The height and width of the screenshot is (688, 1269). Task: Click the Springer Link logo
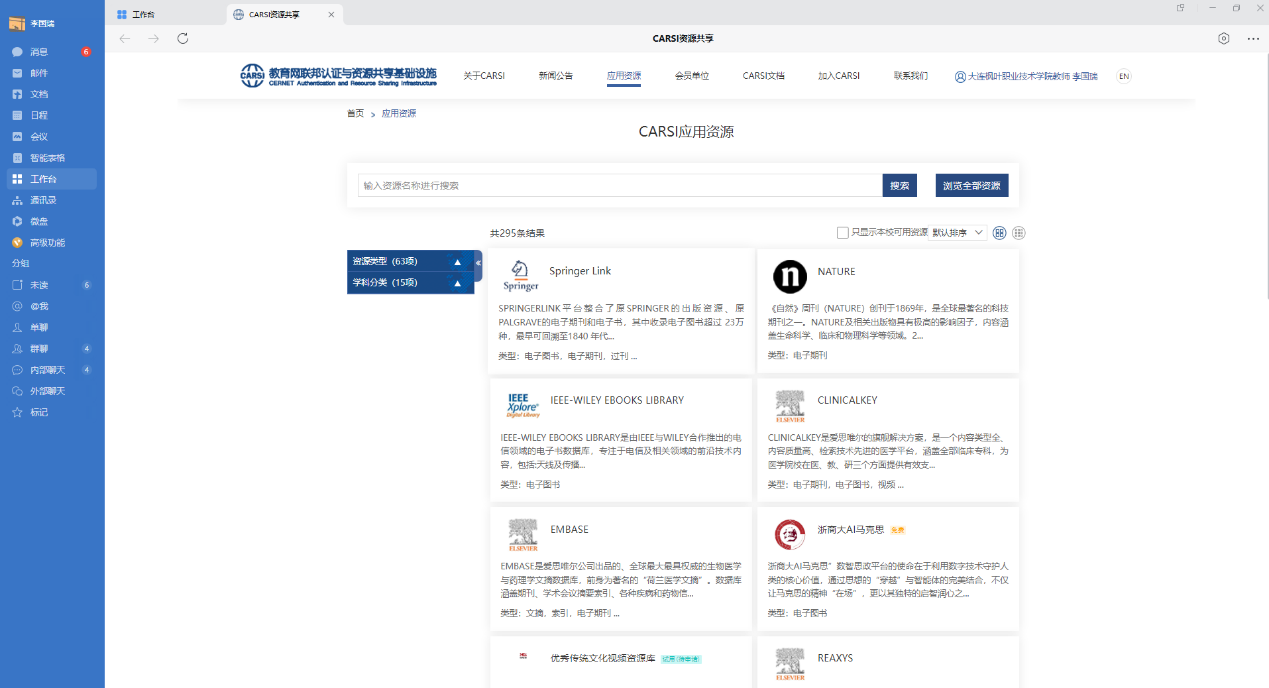pos(521,274)
